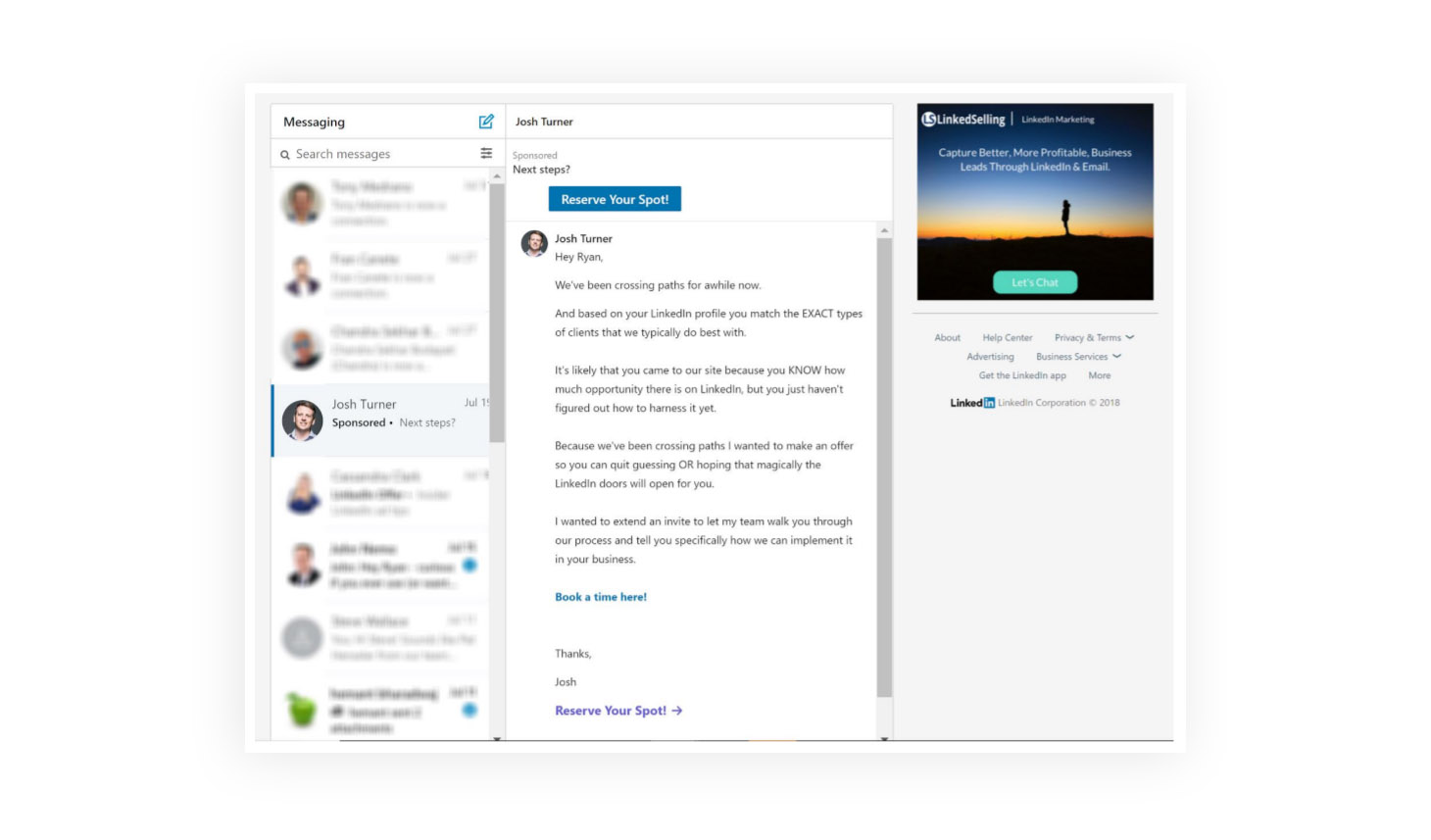Click the Let's Chat button in the ad
The height and width of the screenshot is (840, 1431).
click(1035, 282)
